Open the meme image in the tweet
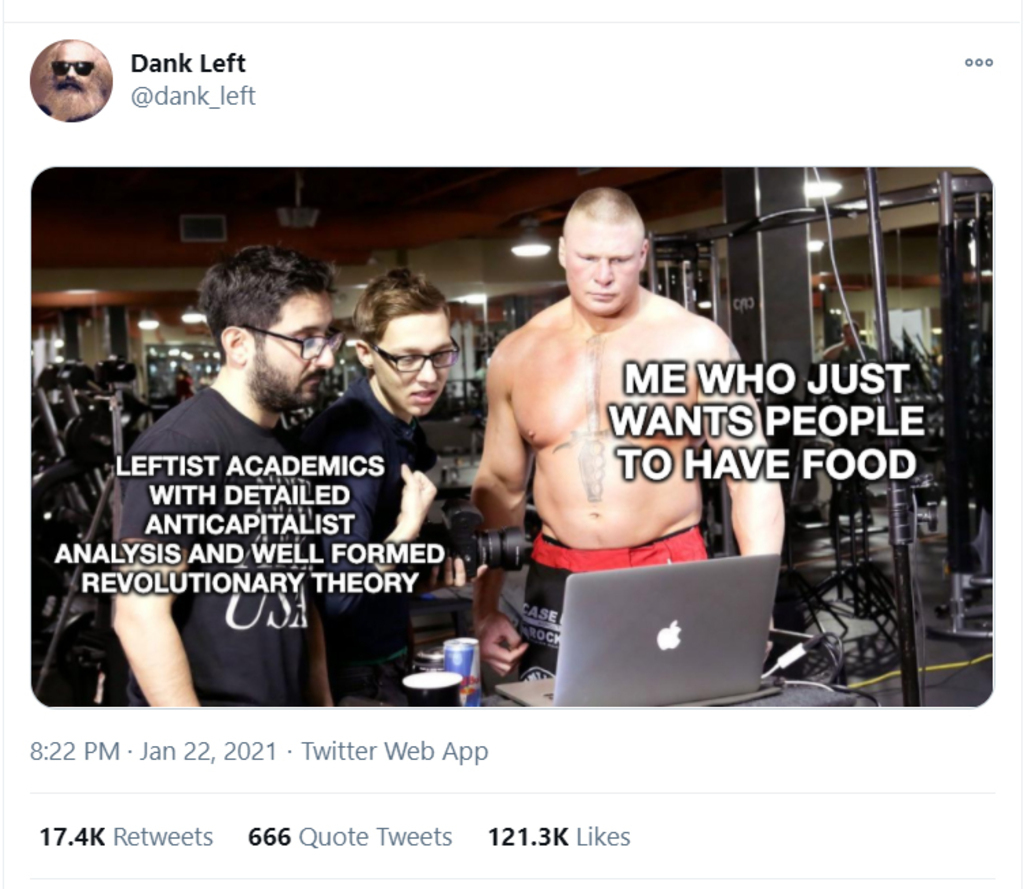 click(x=512, y=437)
